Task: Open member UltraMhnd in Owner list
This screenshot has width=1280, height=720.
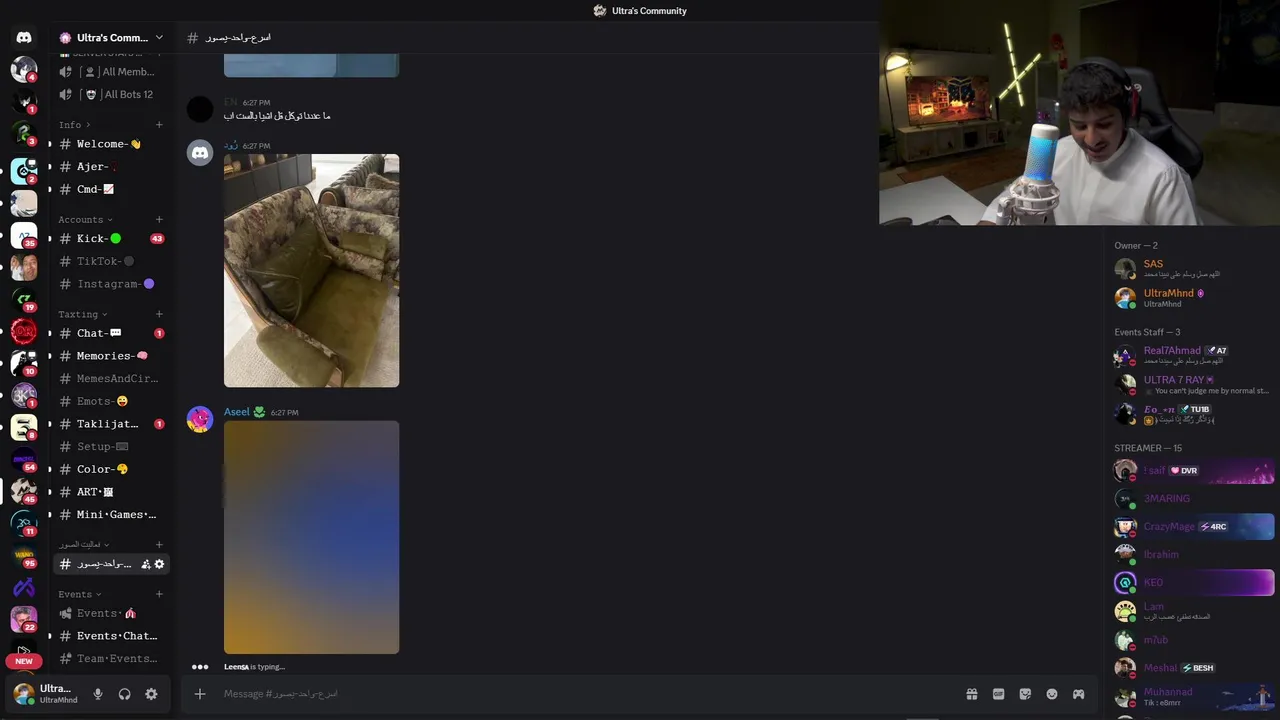Action: [x=1193, y=298]
